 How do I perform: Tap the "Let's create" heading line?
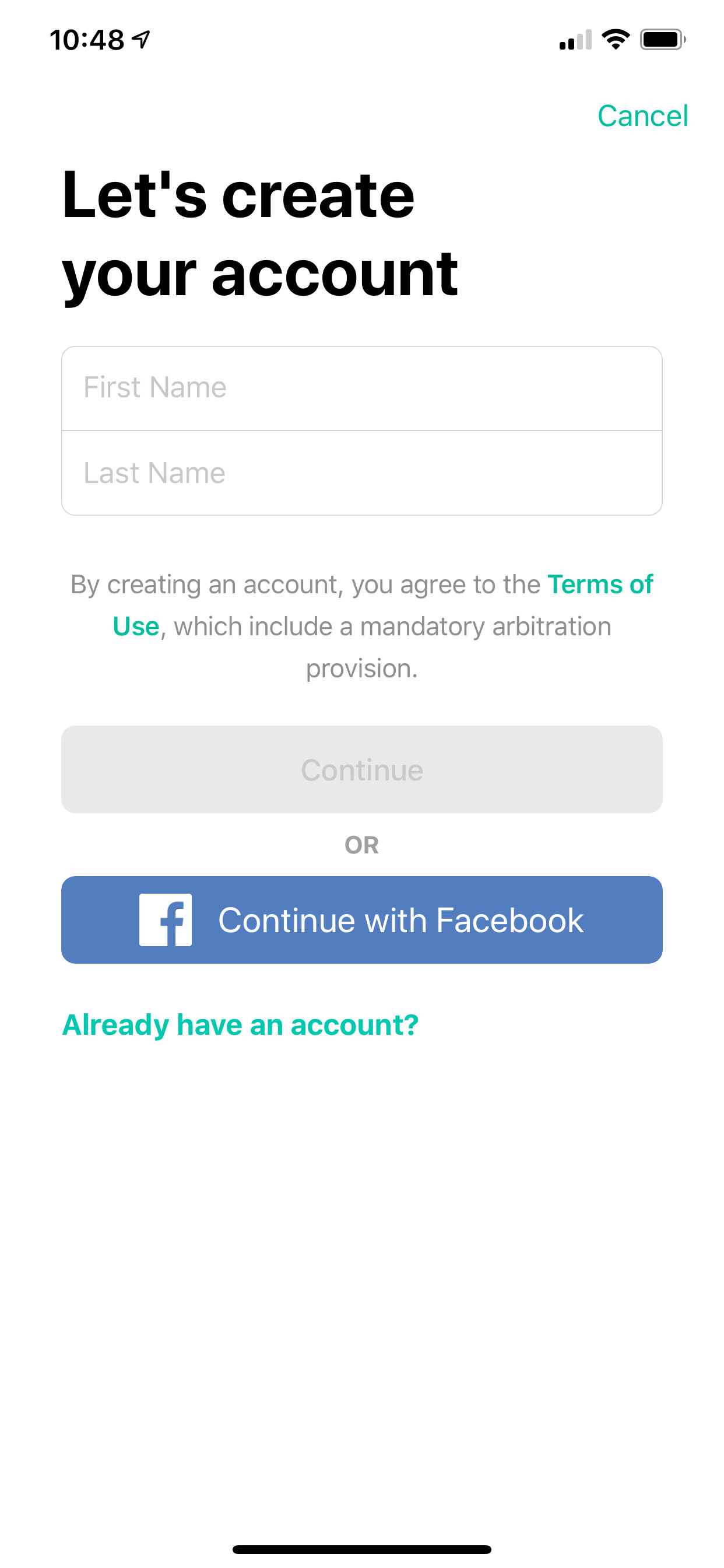238,195
